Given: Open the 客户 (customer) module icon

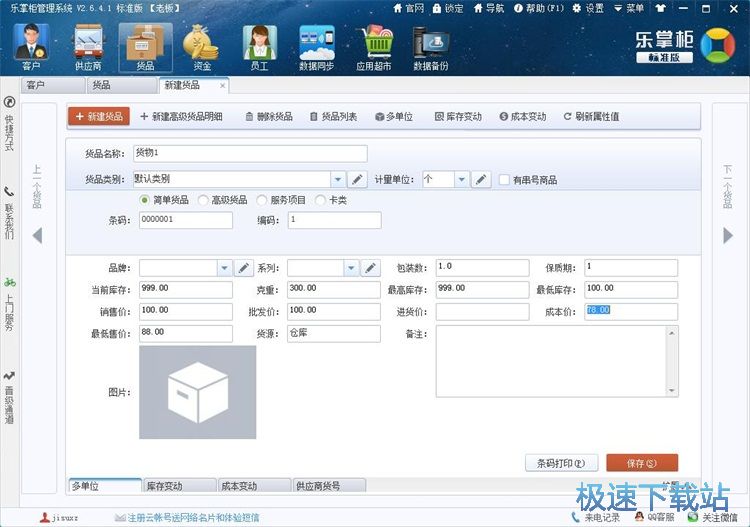Looking at the screenshot, I should [31, 48].
